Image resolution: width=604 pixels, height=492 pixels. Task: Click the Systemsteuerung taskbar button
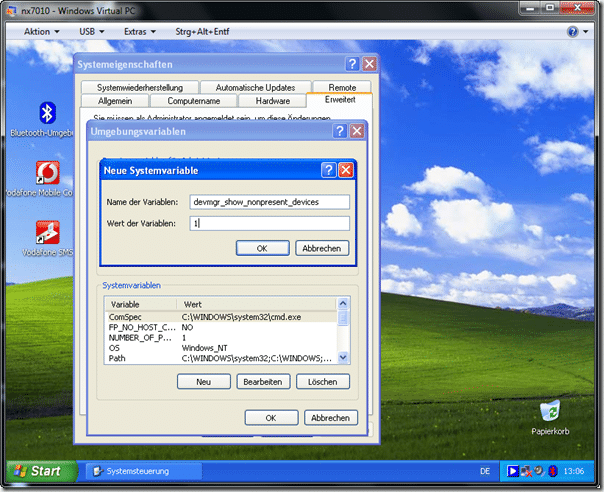point(143,471)
